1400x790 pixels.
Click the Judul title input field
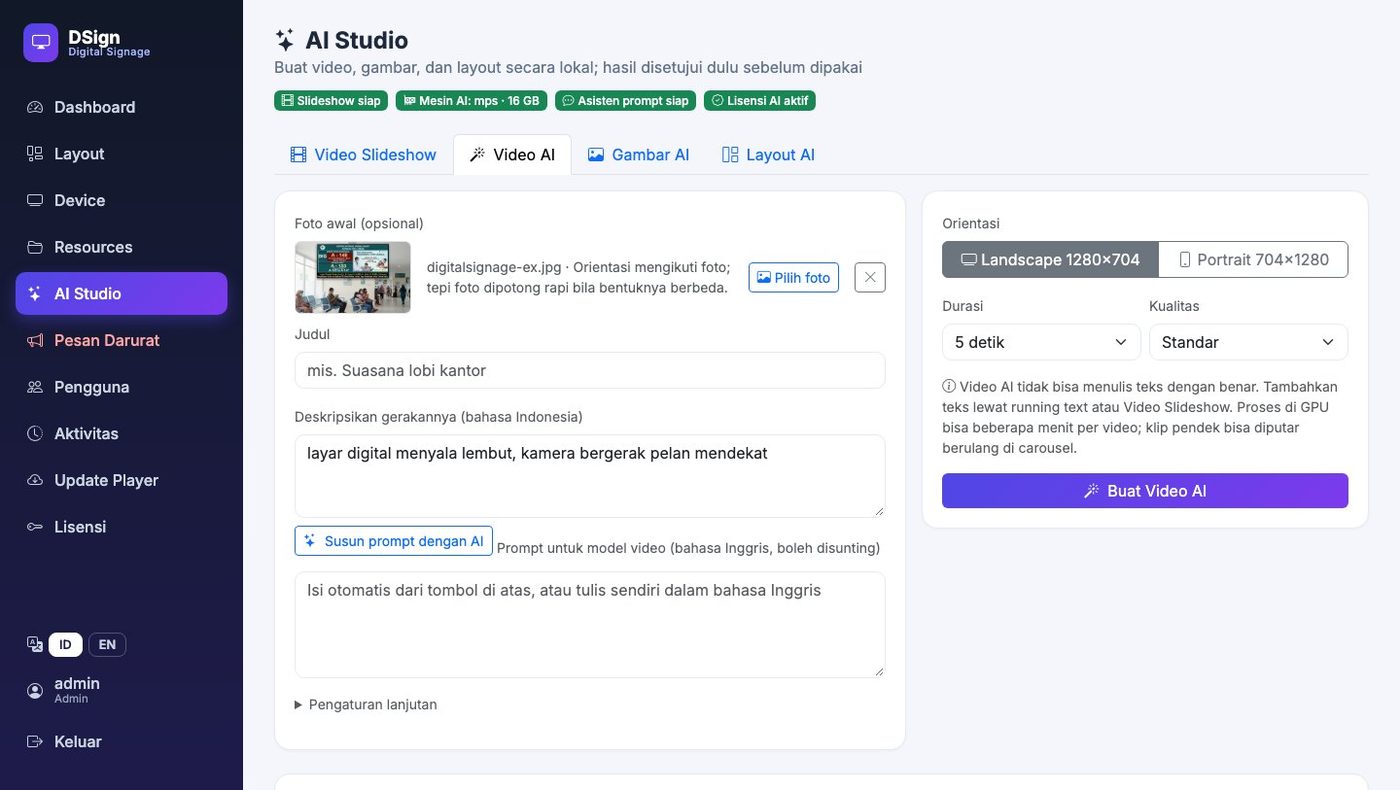click(590, 370)
